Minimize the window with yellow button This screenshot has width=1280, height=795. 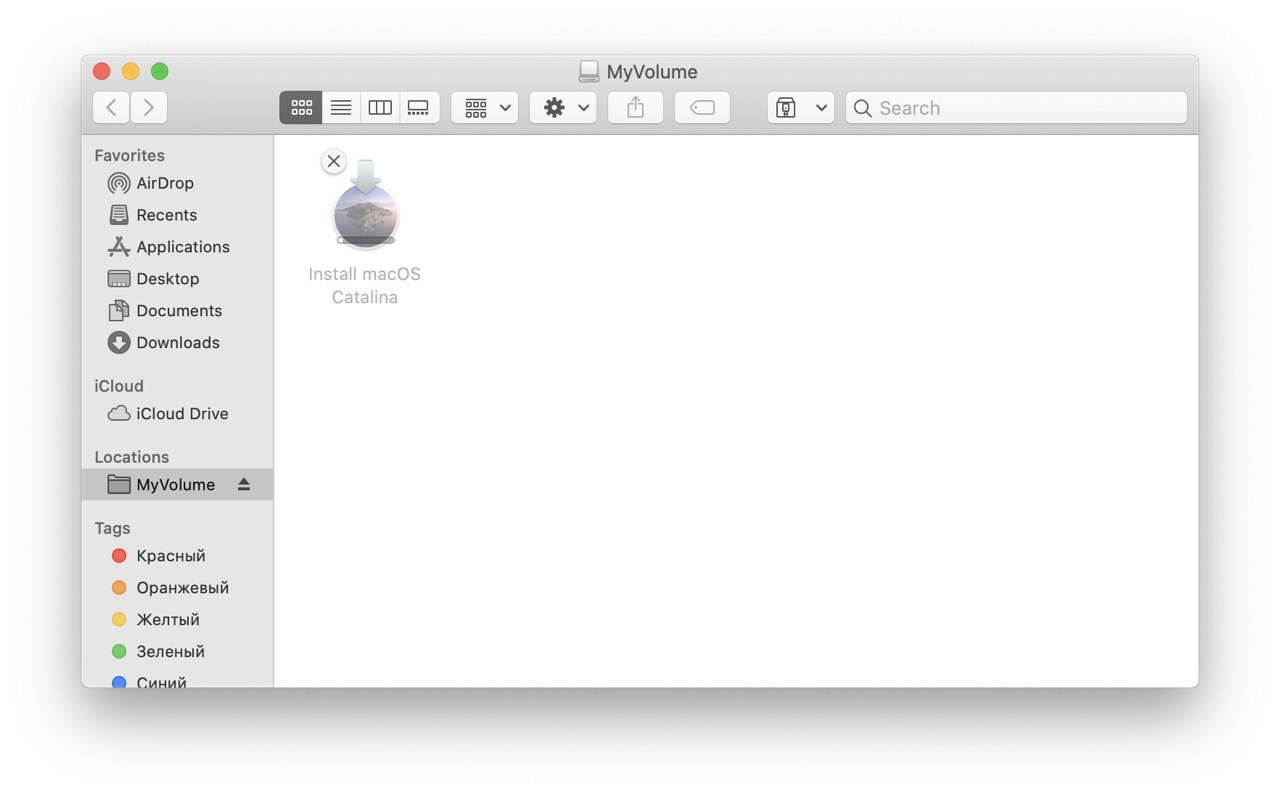pos(131,72)
